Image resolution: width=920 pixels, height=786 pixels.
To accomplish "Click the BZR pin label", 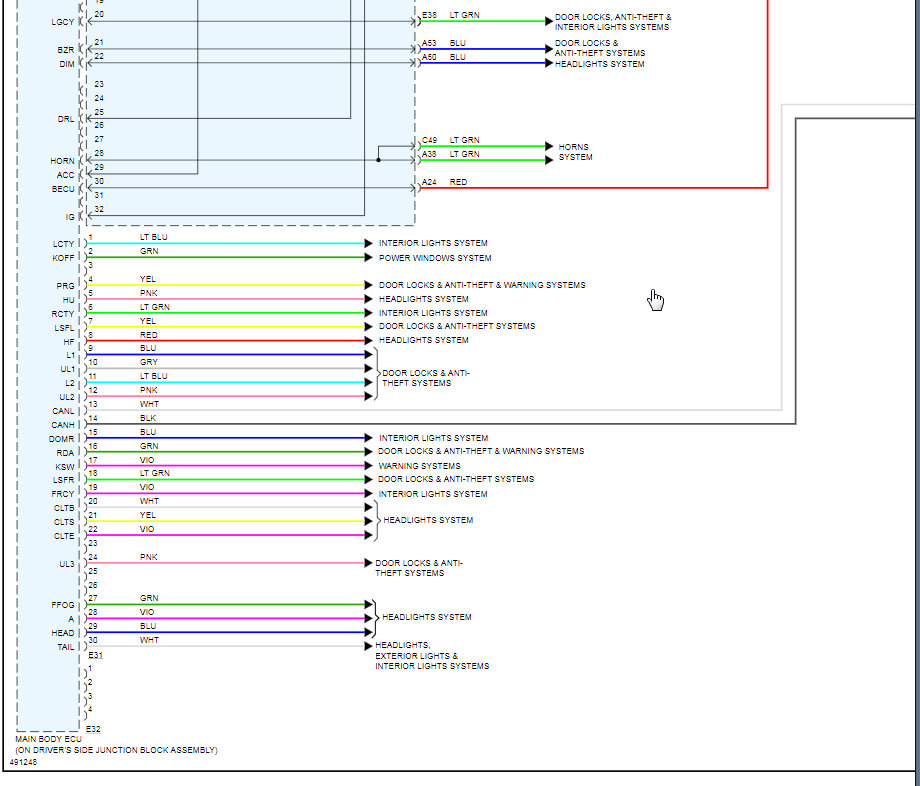I will tap(66, 50).
